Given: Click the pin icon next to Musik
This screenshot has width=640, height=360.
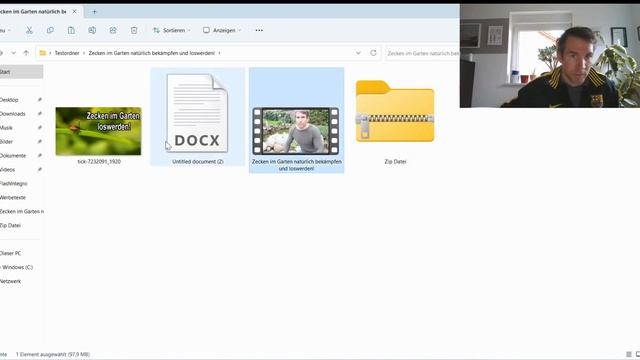Looking at the screenshot, I should pos(40,127).
